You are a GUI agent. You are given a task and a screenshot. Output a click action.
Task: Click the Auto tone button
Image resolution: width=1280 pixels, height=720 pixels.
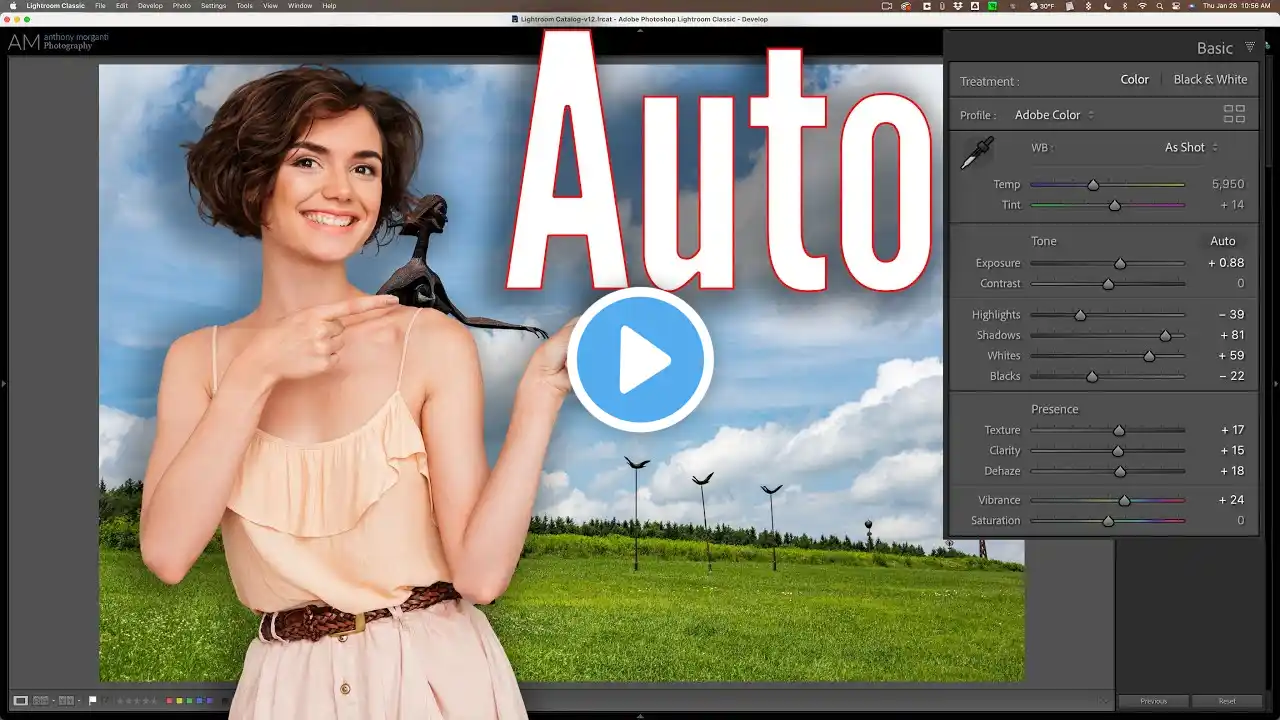click(1222, 241)
